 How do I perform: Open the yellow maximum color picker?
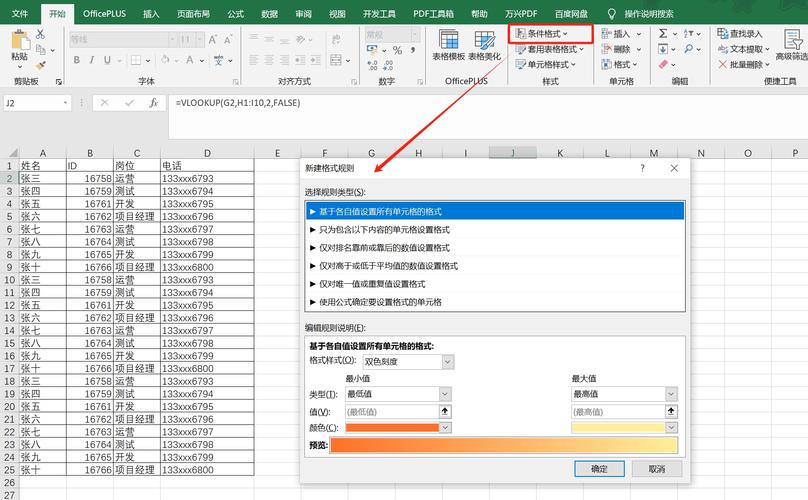coord(671,427)
